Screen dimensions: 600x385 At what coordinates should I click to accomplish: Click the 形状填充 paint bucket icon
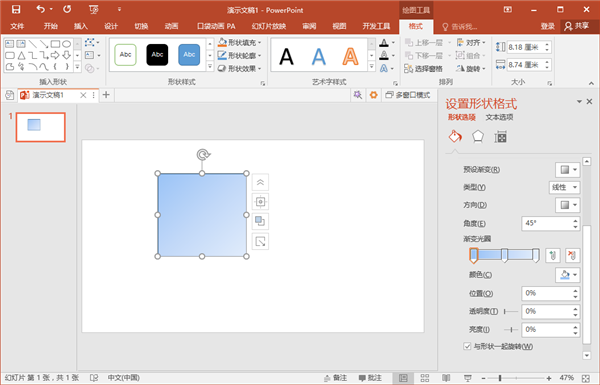point(222,42)
